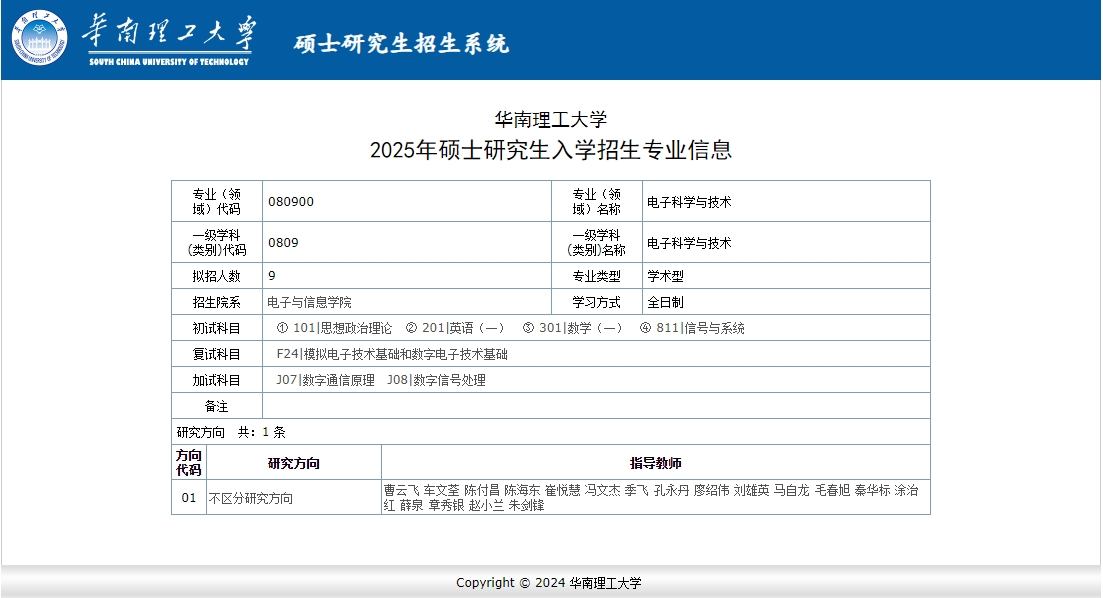Click the 一级学科(类别)代码 label
Screen dimensions: 1103x598
[217, 242]
